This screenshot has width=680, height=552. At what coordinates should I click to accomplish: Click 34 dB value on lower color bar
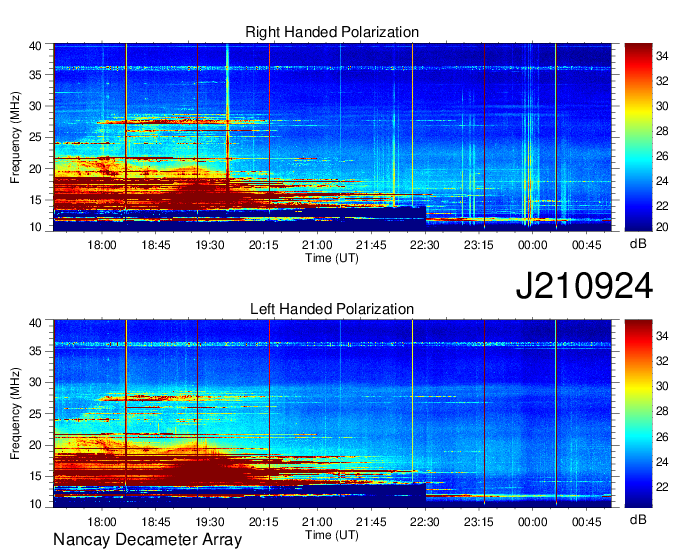click(662, 335)
